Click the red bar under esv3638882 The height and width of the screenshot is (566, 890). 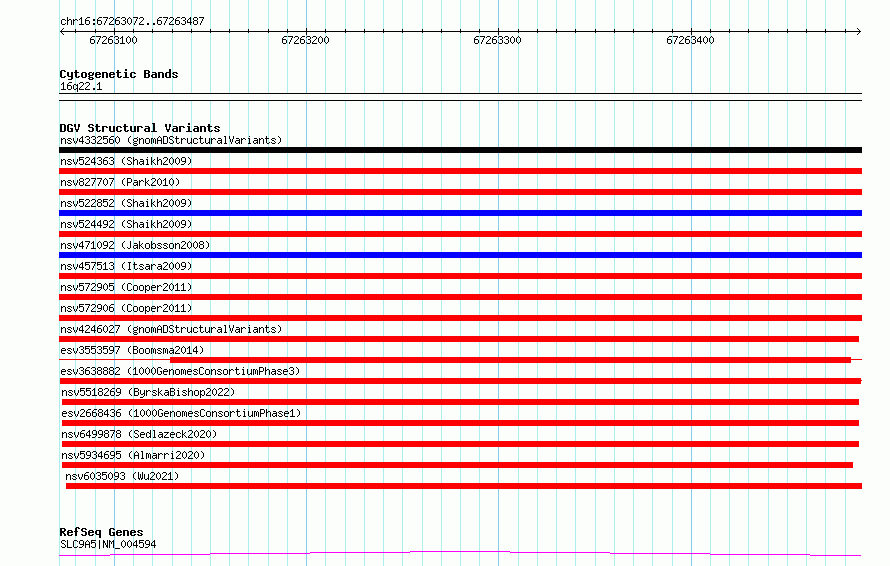[x=460, y=381]
